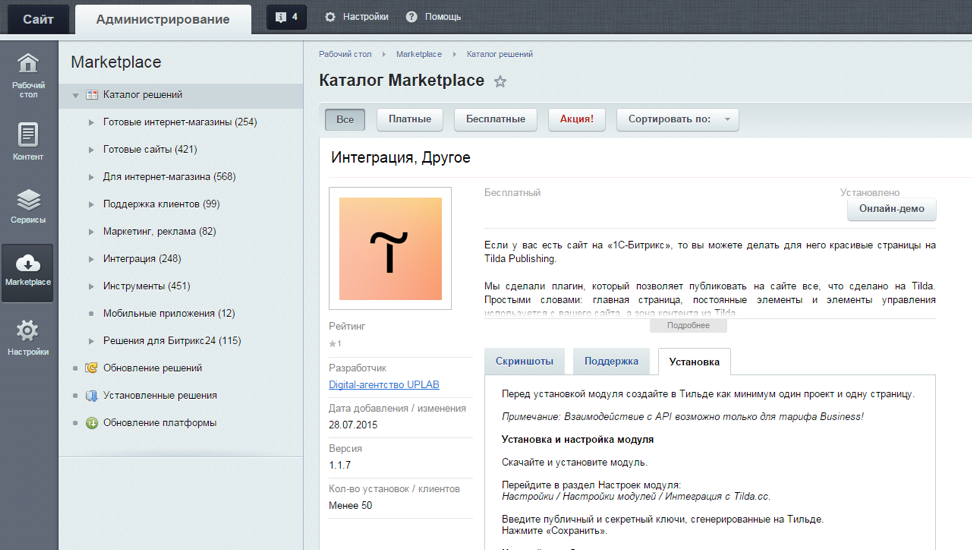The width and height of the screenshot is (972, 550).
Task: Click the Tilda module logo thumbnail
Action: coord(390,249)
